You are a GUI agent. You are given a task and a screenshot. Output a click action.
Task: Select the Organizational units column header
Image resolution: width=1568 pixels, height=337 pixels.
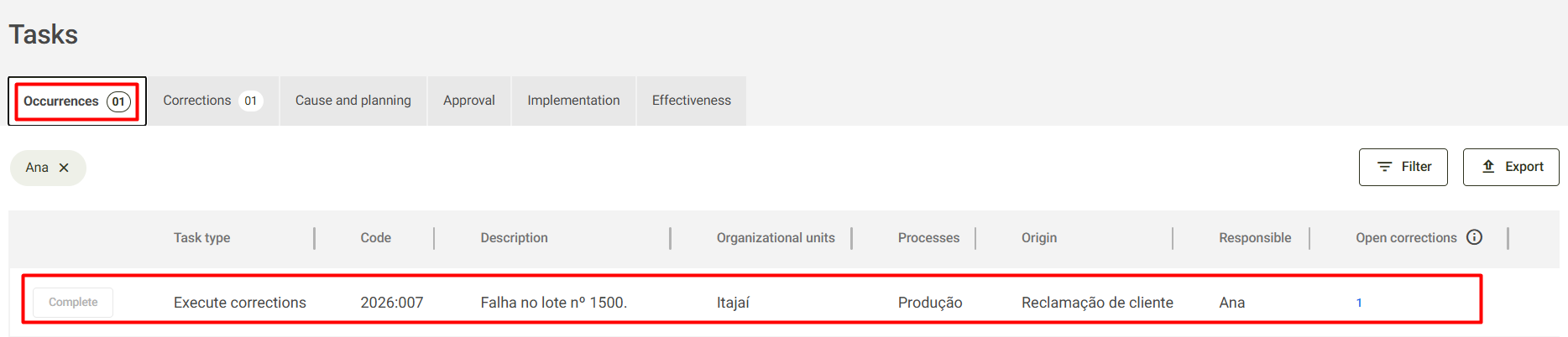pyautogui.click(x=776, y=238)
